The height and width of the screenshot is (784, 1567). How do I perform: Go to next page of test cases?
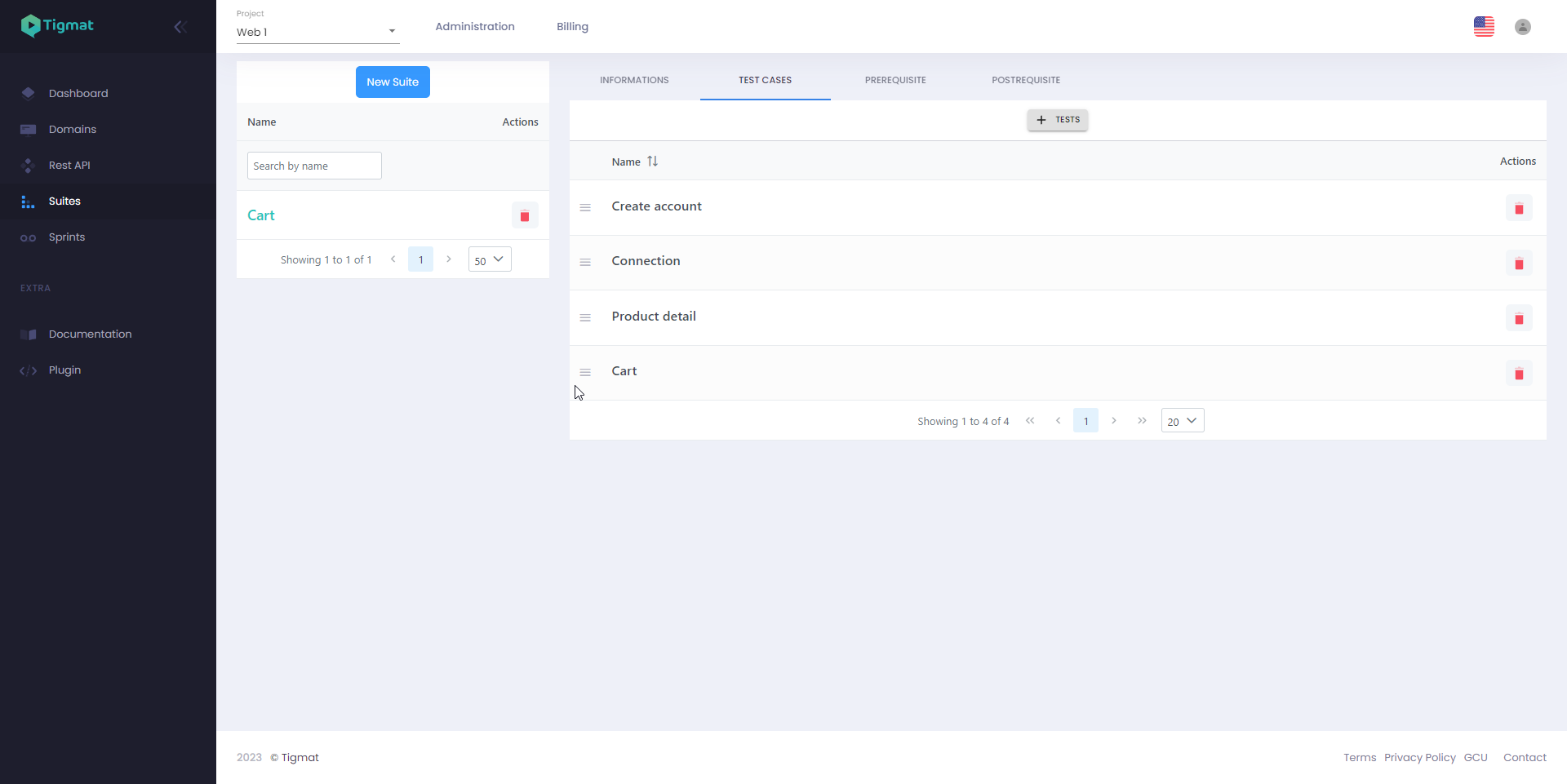coord(1114,421)
